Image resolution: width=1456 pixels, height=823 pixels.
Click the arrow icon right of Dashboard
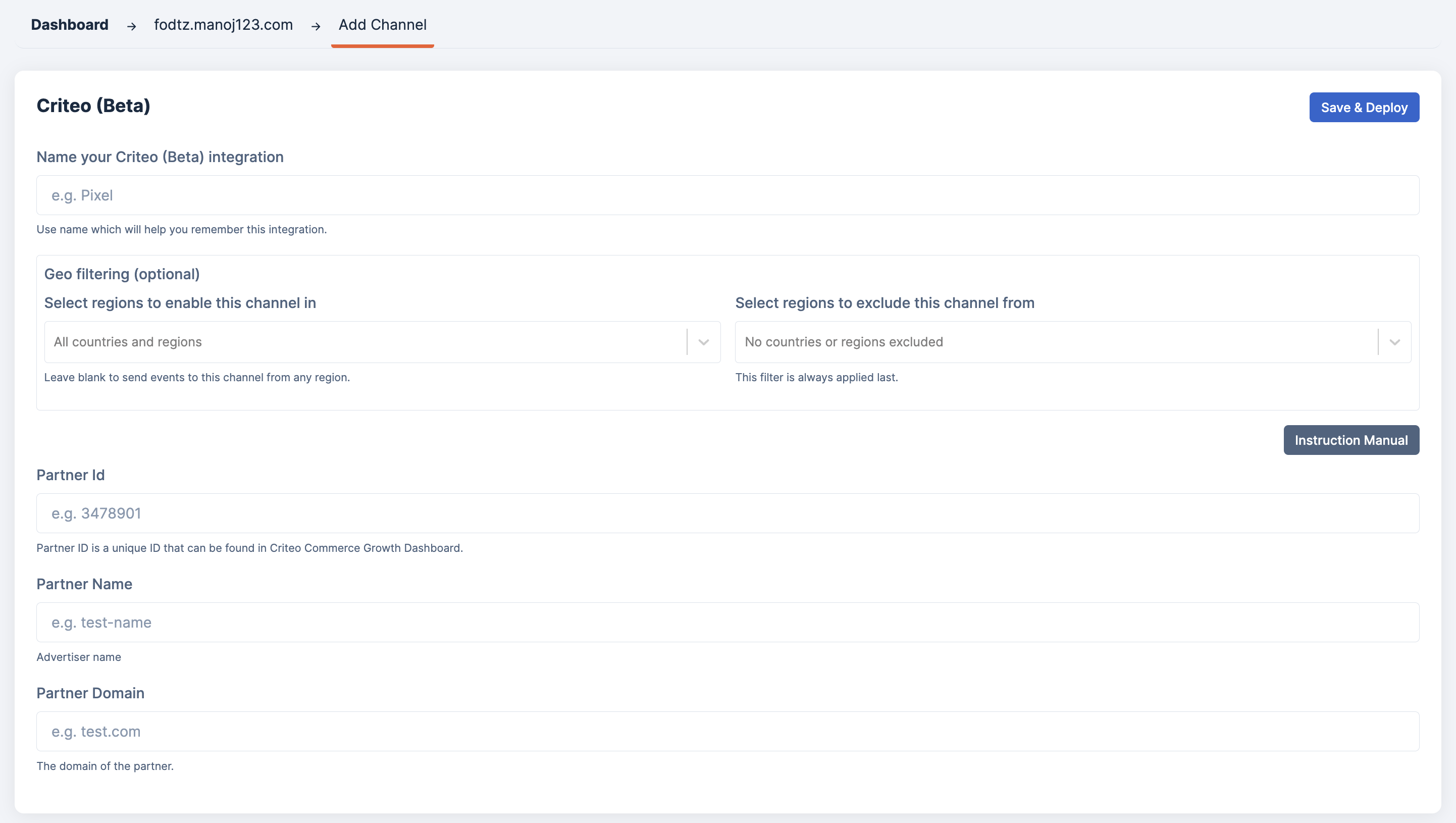(131, 26)
